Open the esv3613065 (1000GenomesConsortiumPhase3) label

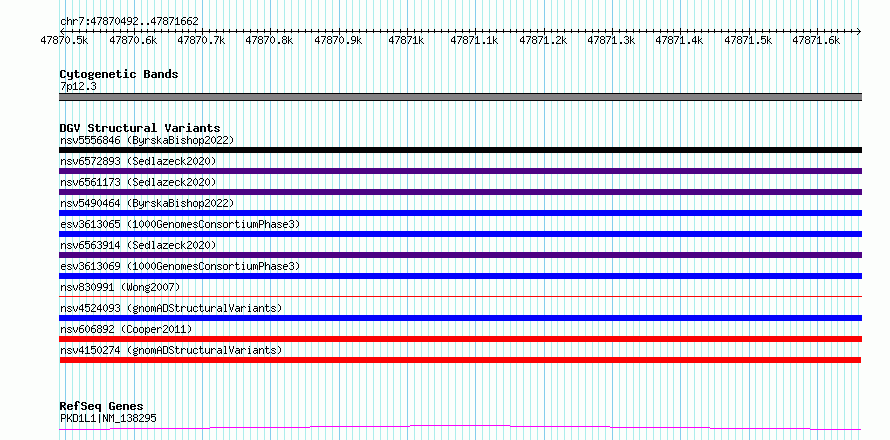(x=180, y=224)
